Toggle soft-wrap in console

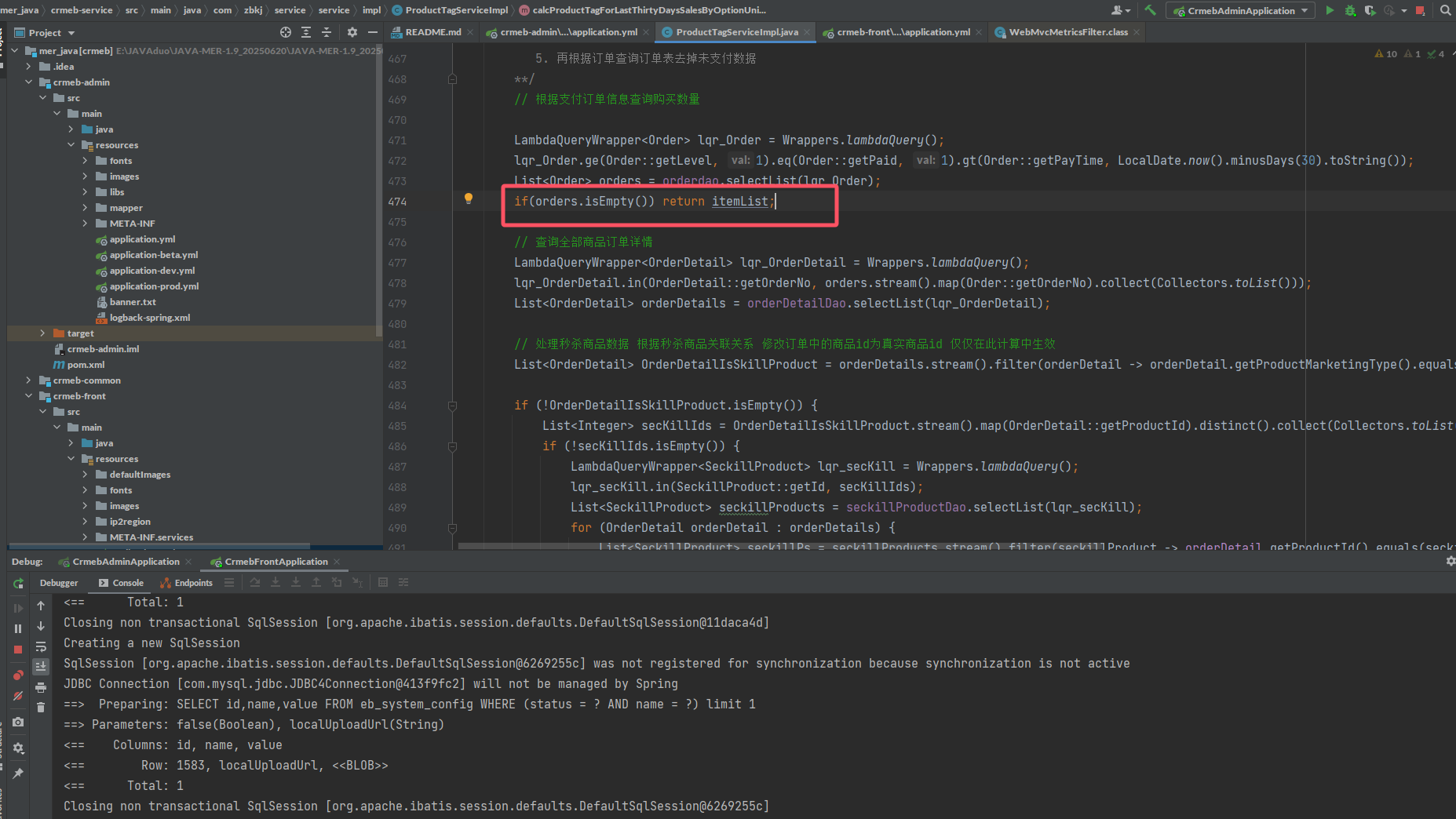pos(41,647)
